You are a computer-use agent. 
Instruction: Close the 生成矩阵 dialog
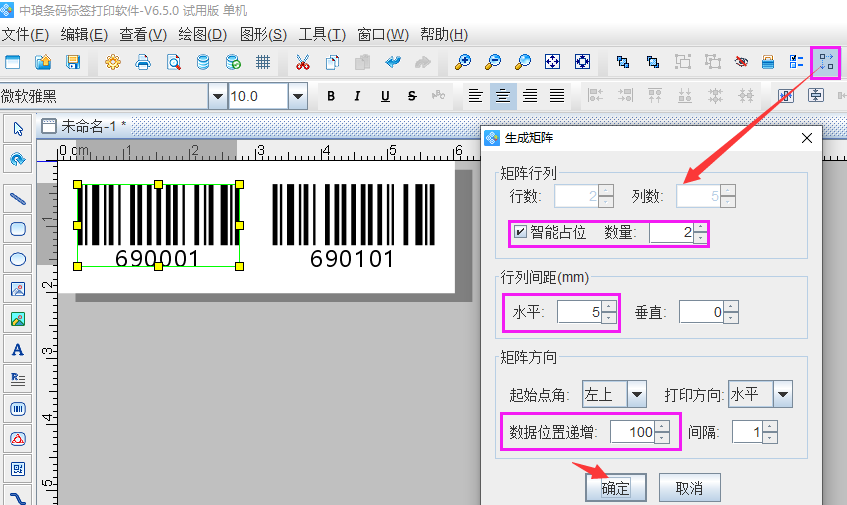click(x=806, y=138)
